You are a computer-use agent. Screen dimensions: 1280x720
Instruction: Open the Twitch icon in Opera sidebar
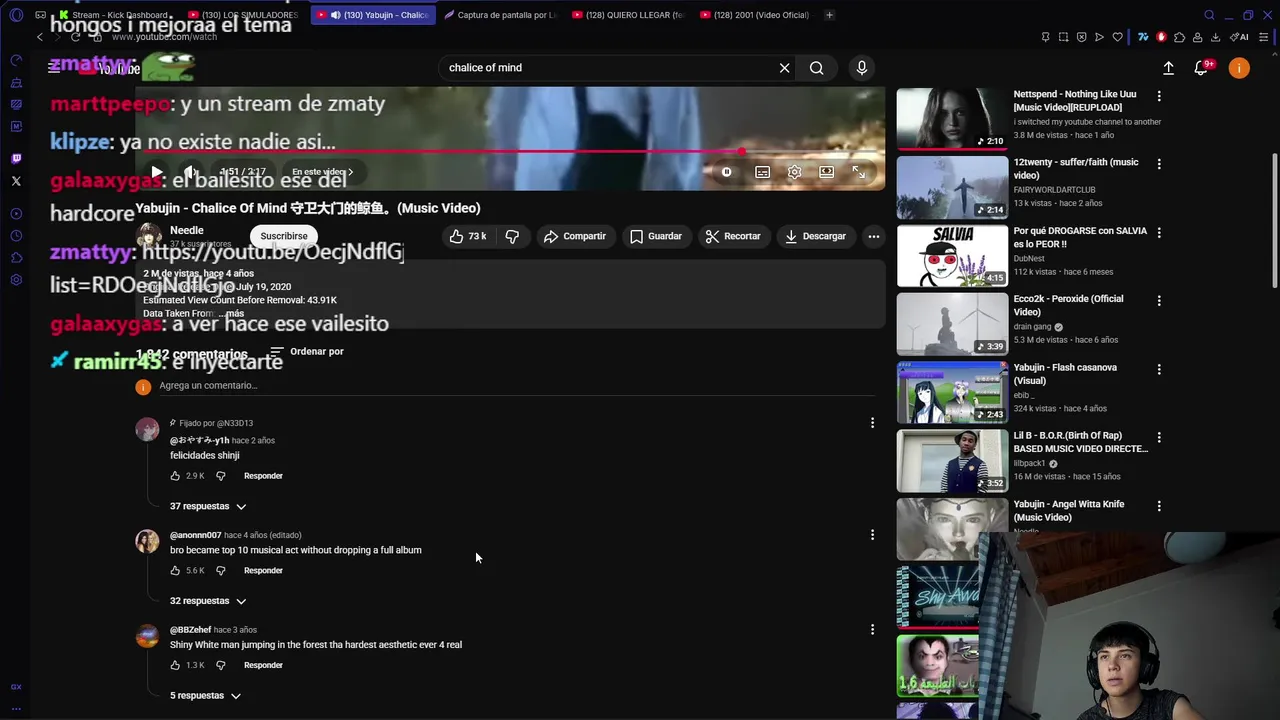point(16,158)
